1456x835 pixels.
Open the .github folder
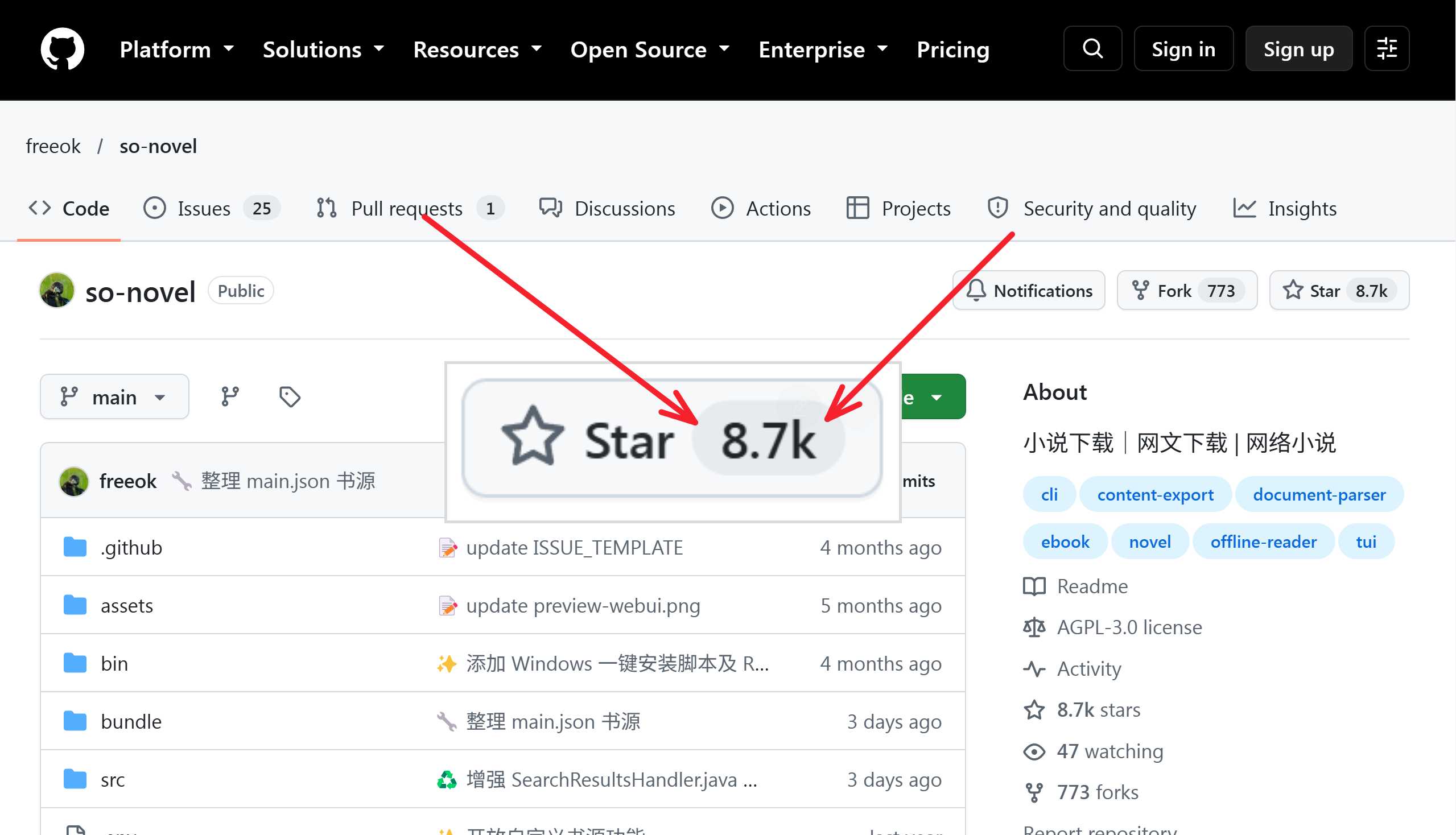pyautogui.click(x=131, y=548)
